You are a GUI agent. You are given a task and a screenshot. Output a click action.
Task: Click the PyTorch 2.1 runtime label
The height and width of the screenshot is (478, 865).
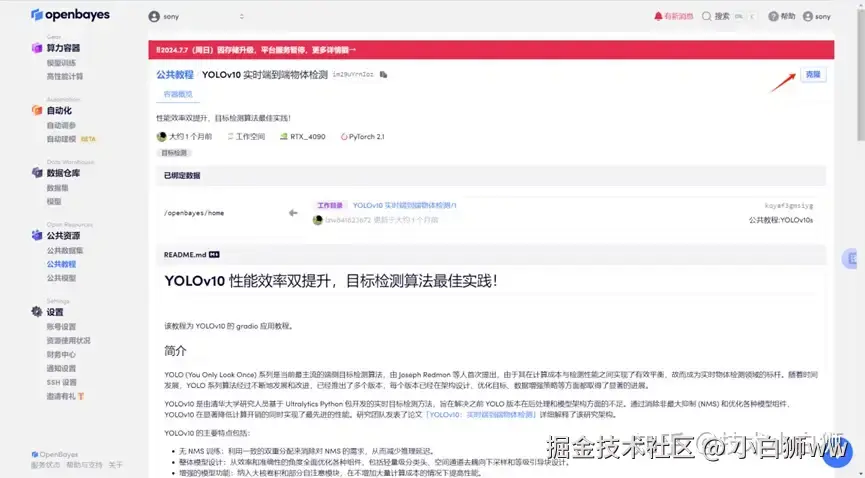pyautogui.click(x=362, y=136)
